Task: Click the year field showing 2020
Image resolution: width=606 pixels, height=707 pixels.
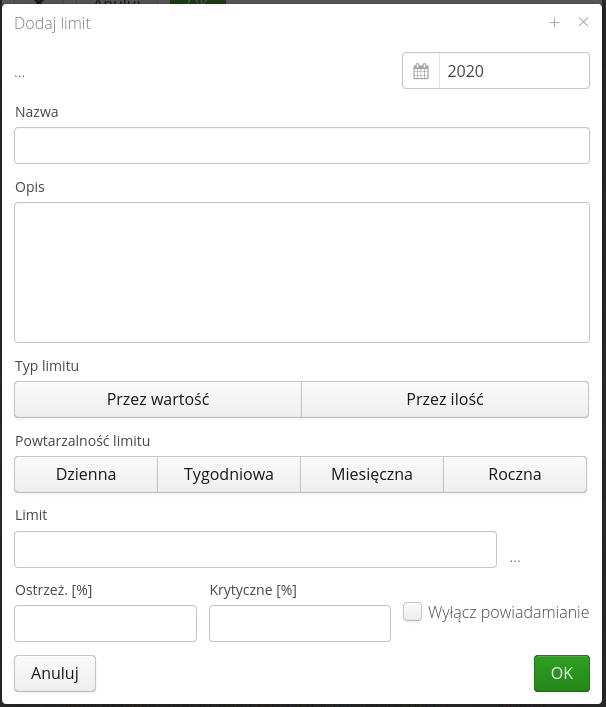Action: (514, 71)
